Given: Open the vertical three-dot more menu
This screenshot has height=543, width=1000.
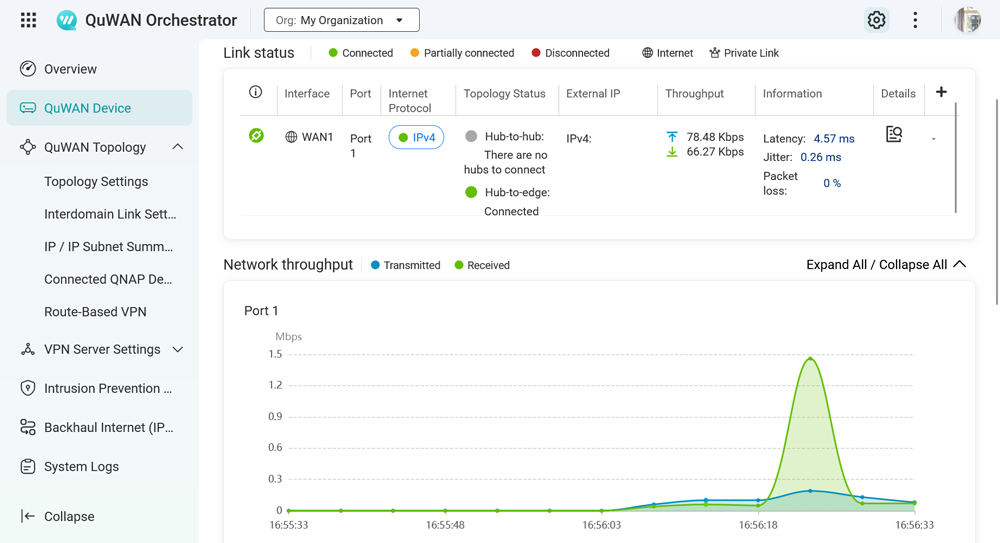Looking at the screenshot, I should click(x=915, y=20).
